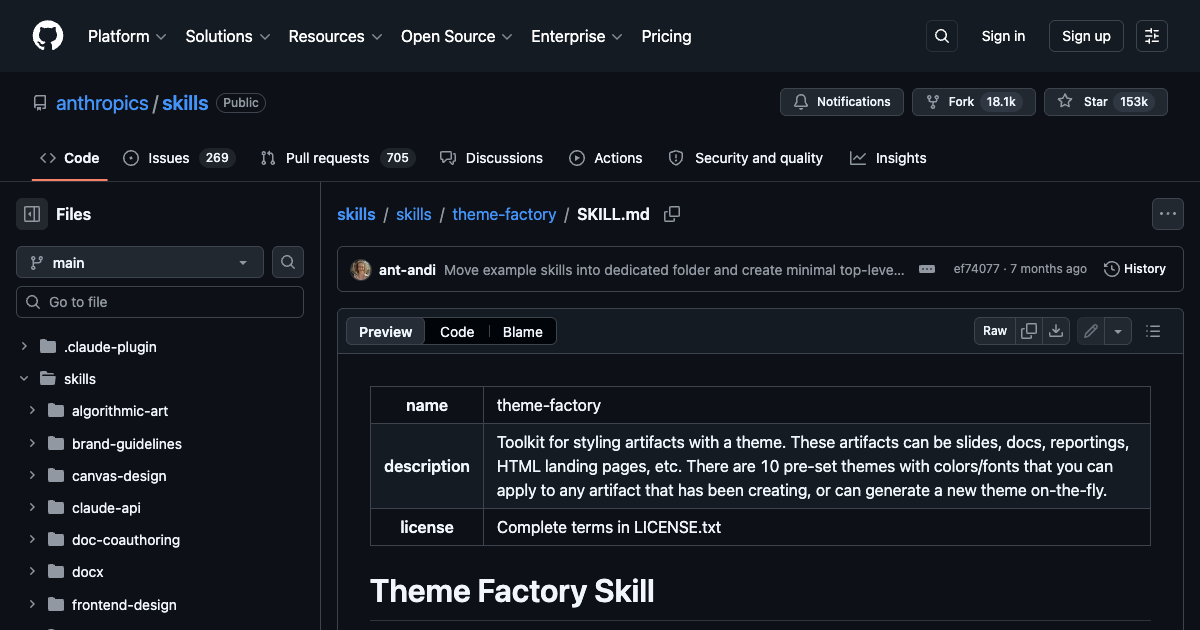
Task: Open the Raw file view
Action: pos(995,331)
